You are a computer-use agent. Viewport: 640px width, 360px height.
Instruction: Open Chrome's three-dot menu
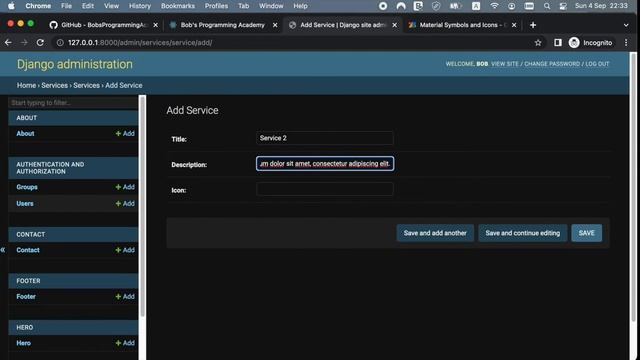(x=626, y=42)
